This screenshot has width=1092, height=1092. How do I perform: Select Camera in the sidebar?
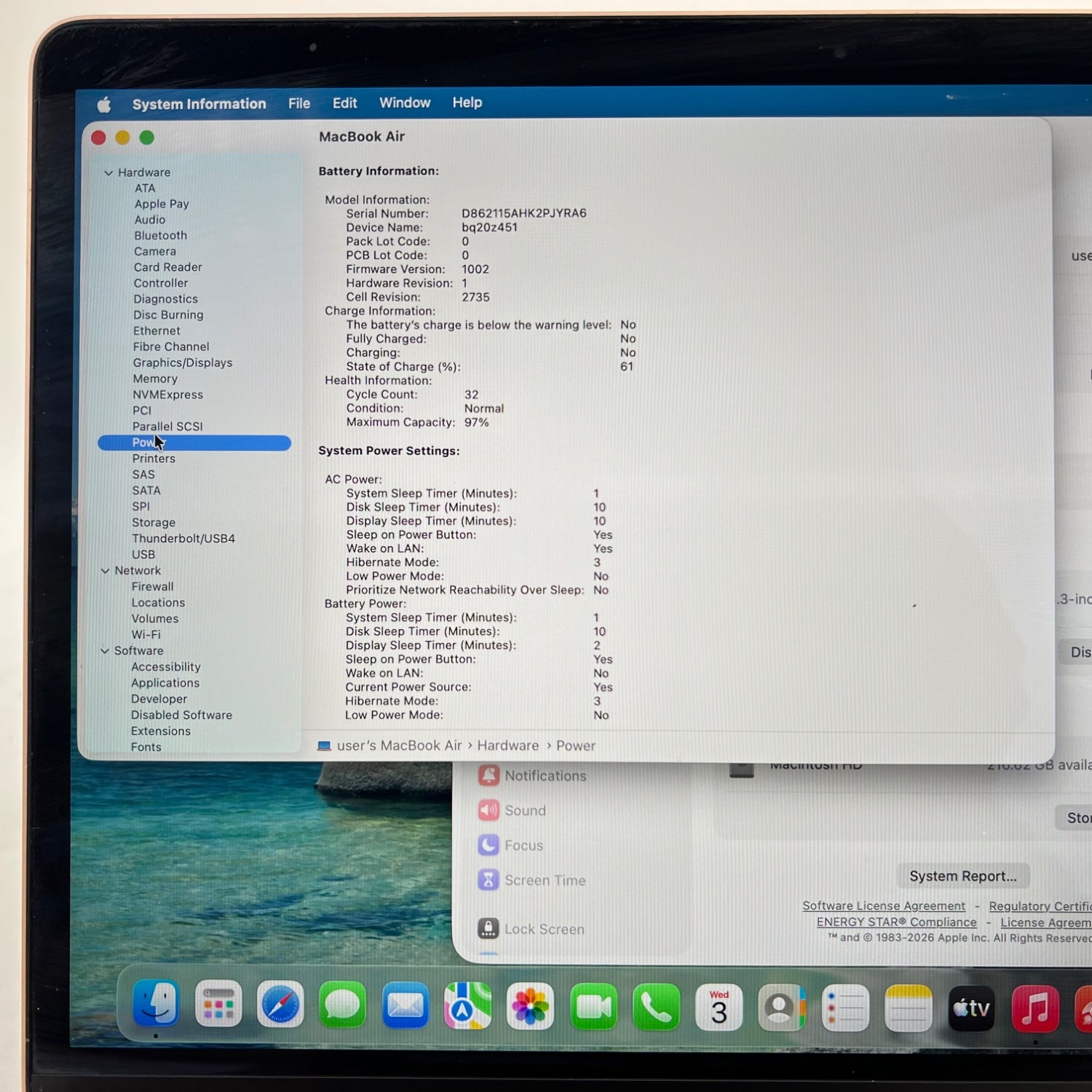pyautogui.click(x=155, y=251)
